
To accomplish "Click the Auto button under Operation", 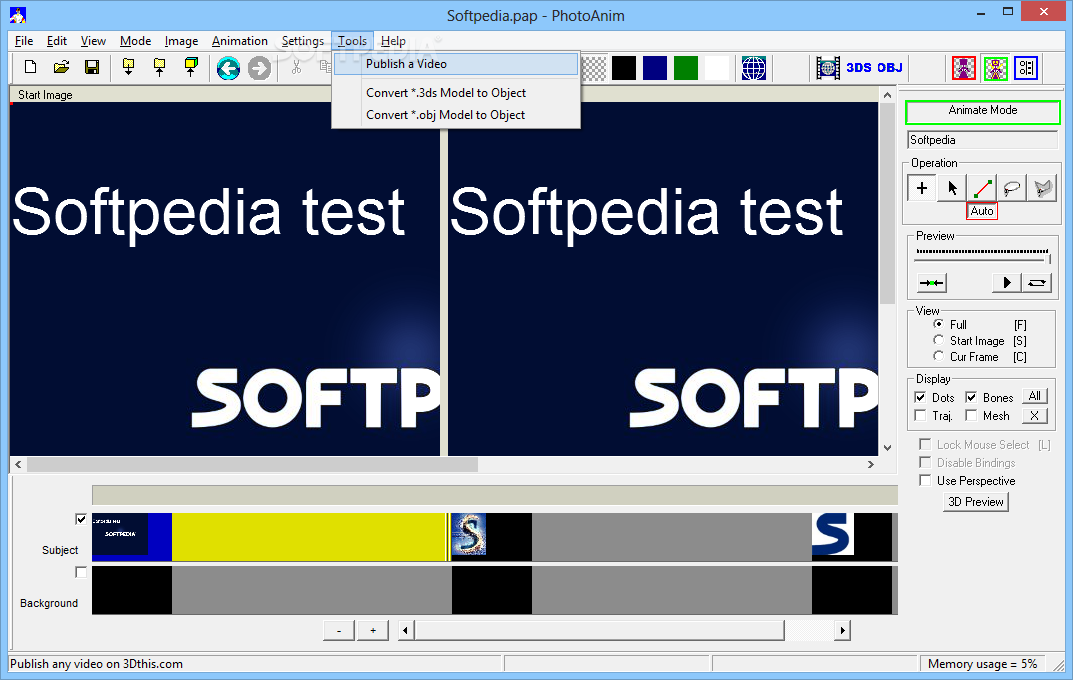I will pos(982,211).
